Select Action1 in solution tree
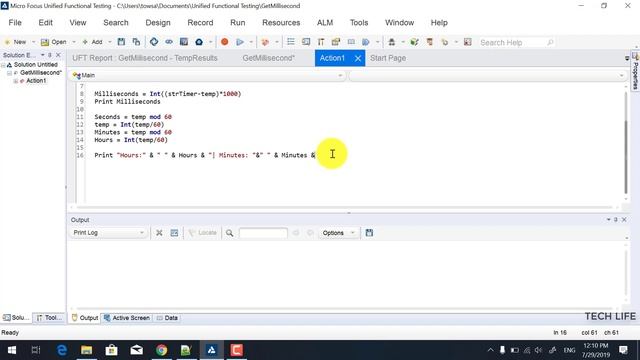Viewport: 640px width, 360px height. pyautogui.click(x=36, y=81)
